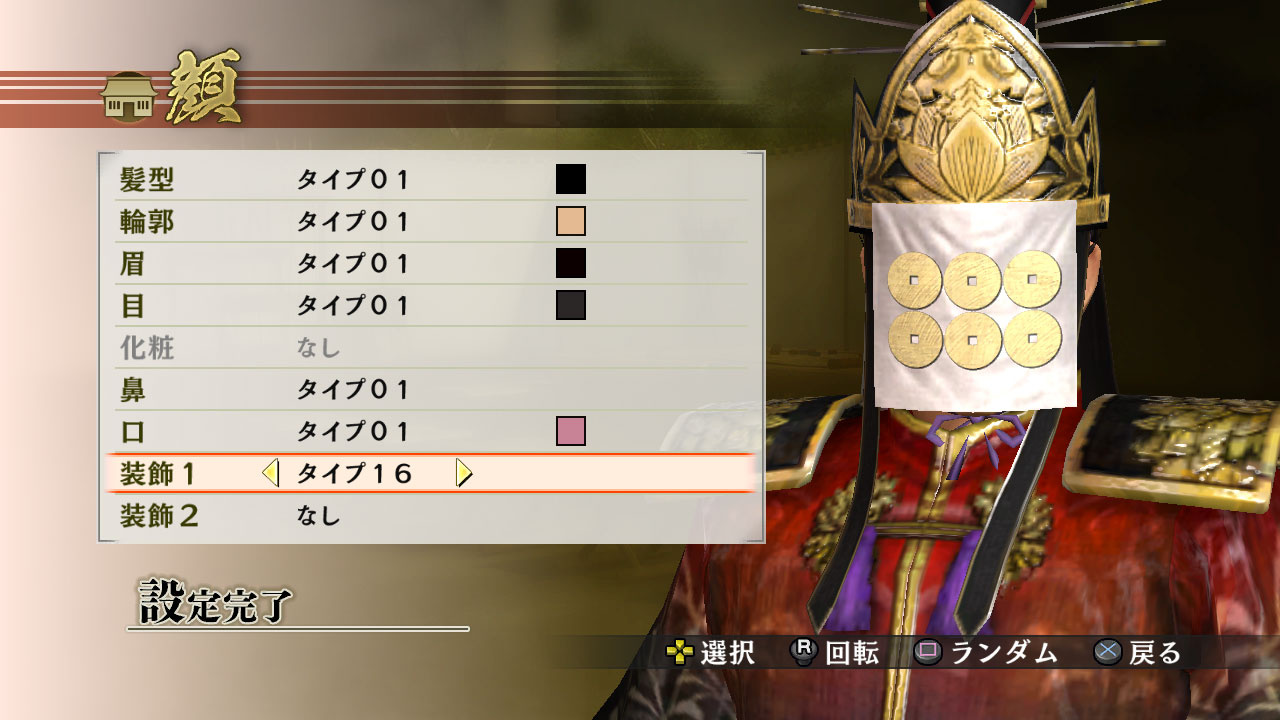
Task: Click the square button ランダム icon
Action: point(928,653)
